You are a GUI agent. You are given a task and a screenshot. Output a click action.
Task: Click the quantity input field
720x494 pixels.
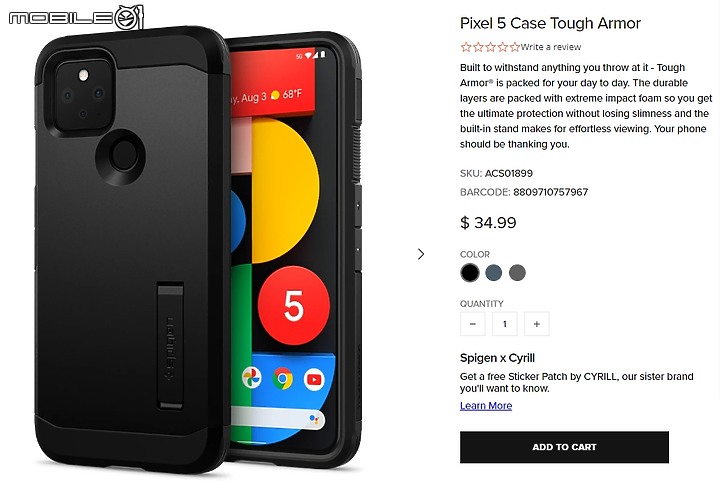coord(505,324)
